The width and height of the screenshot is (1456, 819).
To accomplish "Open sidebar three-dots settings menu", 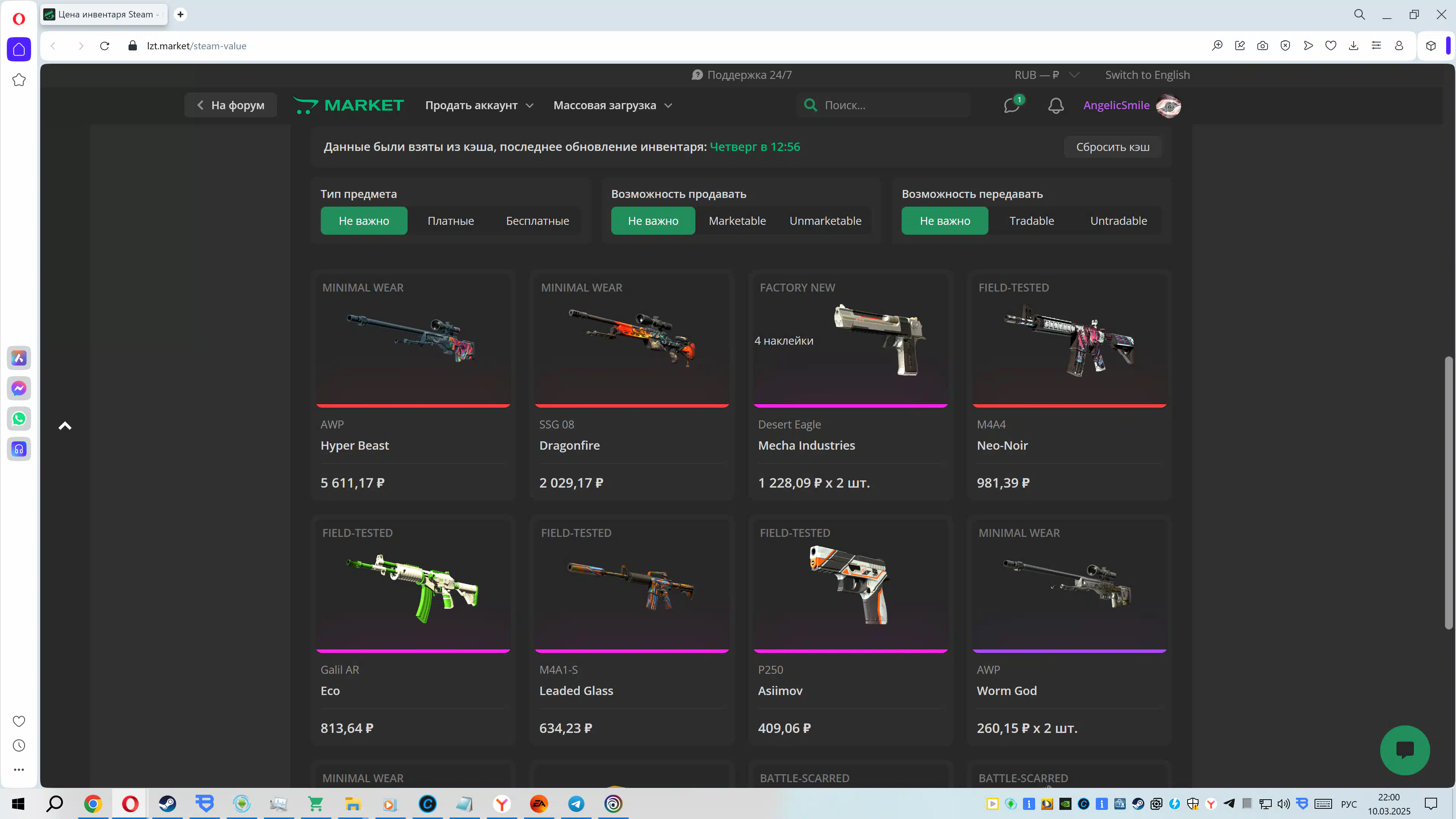I will (x=19, y=770).
